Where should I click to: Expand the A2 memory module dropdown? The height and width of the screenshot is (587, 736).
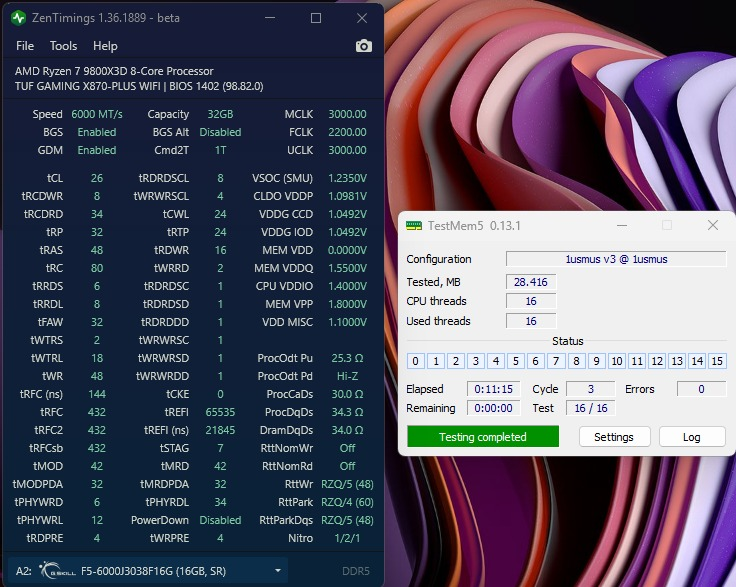pos(278,571)
